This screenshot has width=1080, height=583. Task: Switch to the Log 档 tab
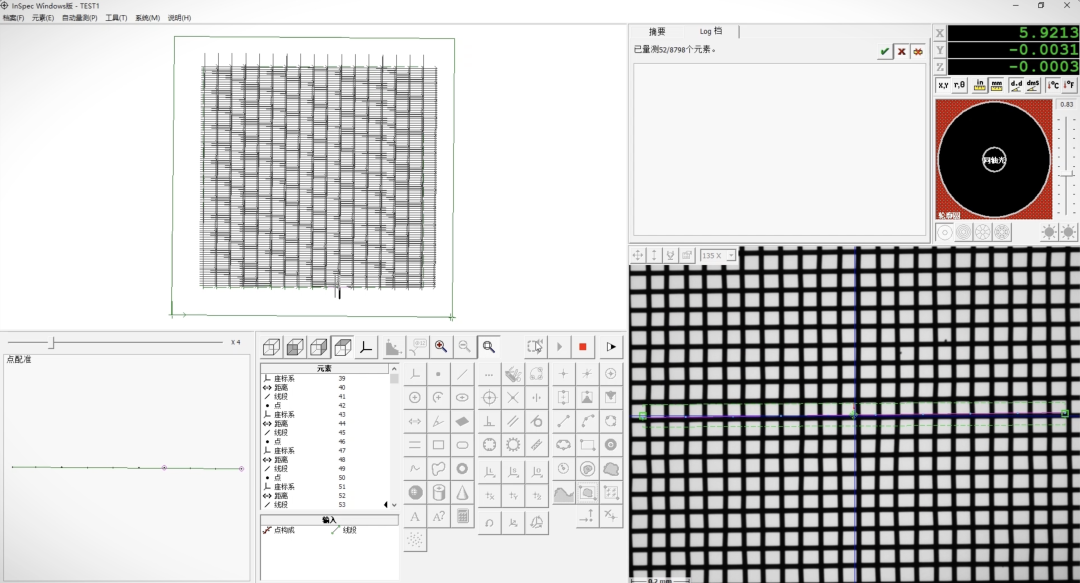tap(711, 32)
